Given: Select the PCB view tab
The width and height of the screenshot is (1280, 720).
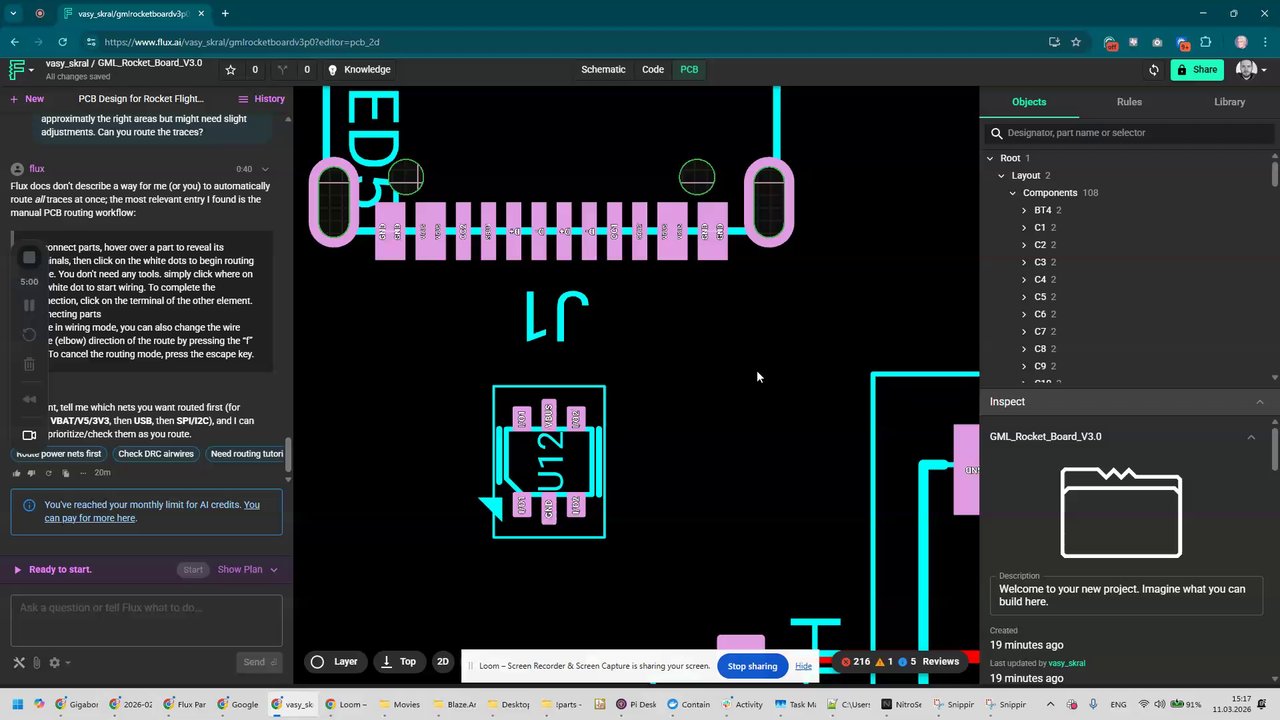Looking at the screenshot, I should point(689,70).
